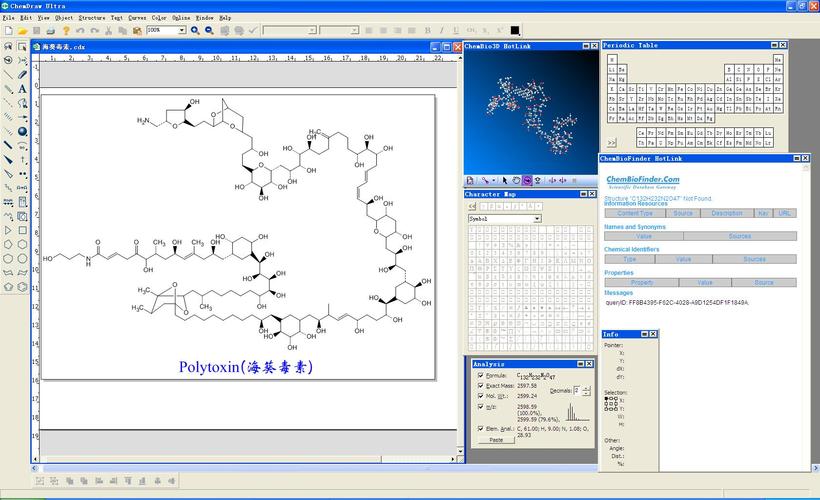Expand Periodic Table with >> button

611,142
